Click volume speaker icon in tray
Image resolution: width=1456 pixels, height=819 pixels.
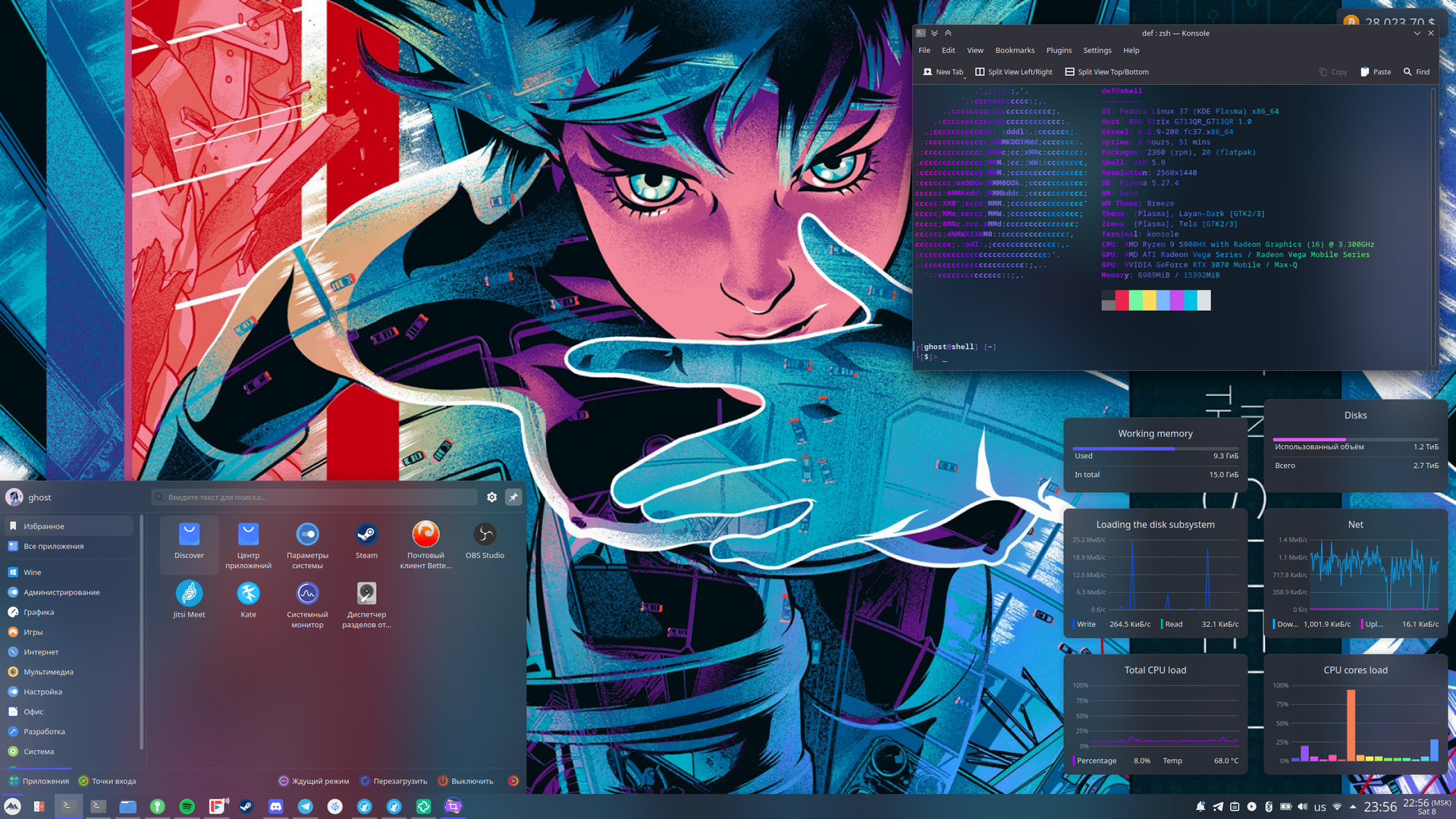pyautogui.click(x=1302, y=807)
